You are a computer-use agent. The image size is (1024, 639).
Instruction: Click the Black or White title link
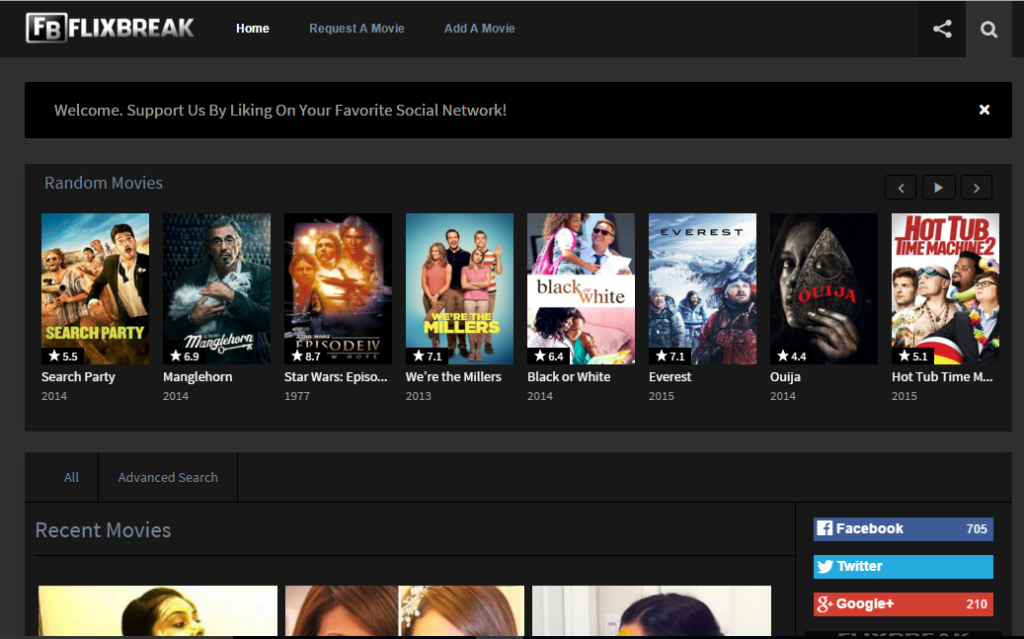point(569,377)
